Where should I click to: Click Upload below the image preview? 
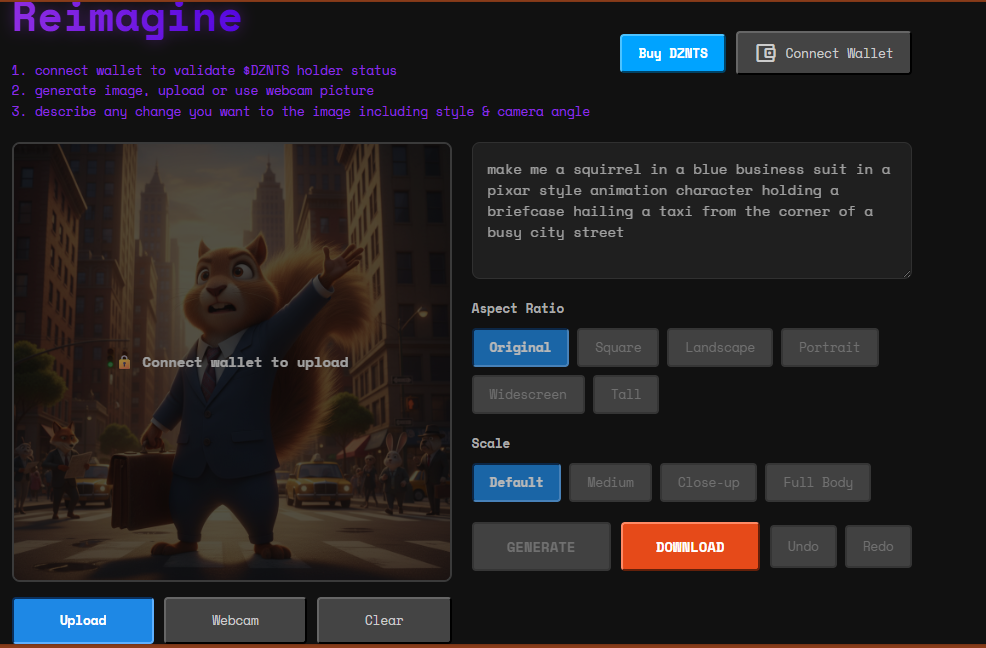click(83, 620)
